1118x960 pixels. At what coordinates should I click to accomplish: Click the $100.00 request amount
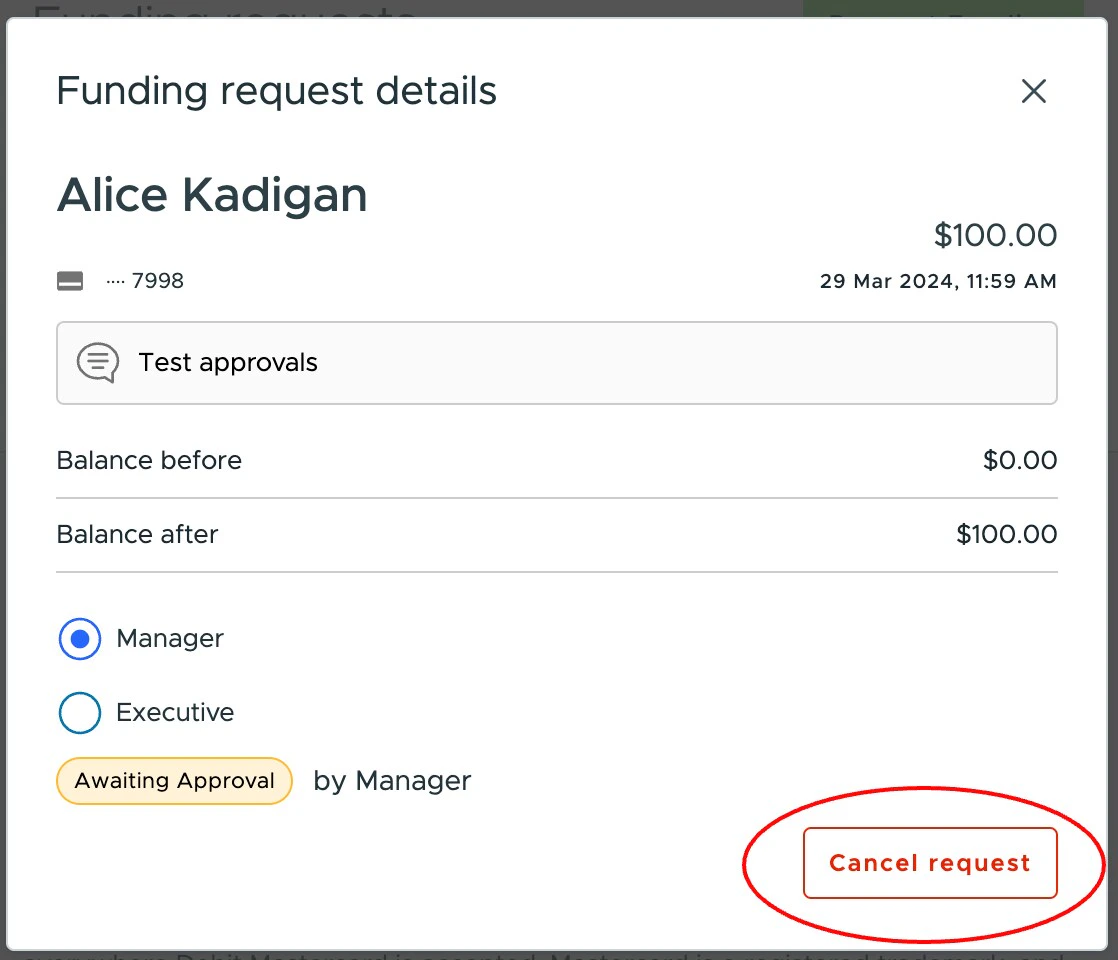click(x=996, y=235)
